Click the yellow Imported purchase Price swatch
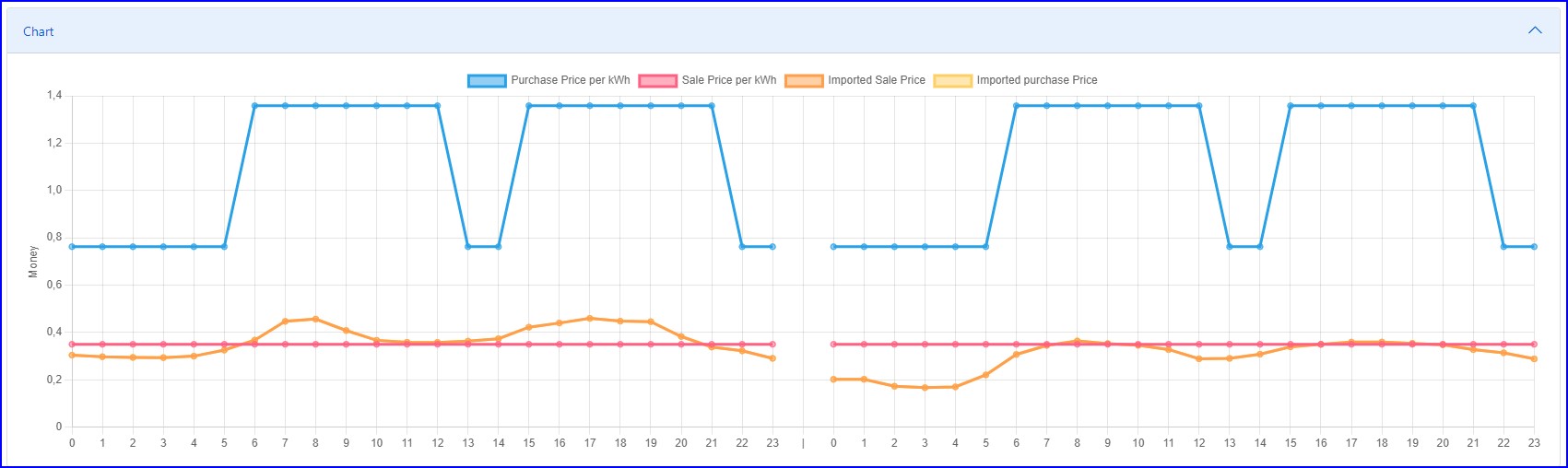The image size is (1568, 468). [952, 81]
